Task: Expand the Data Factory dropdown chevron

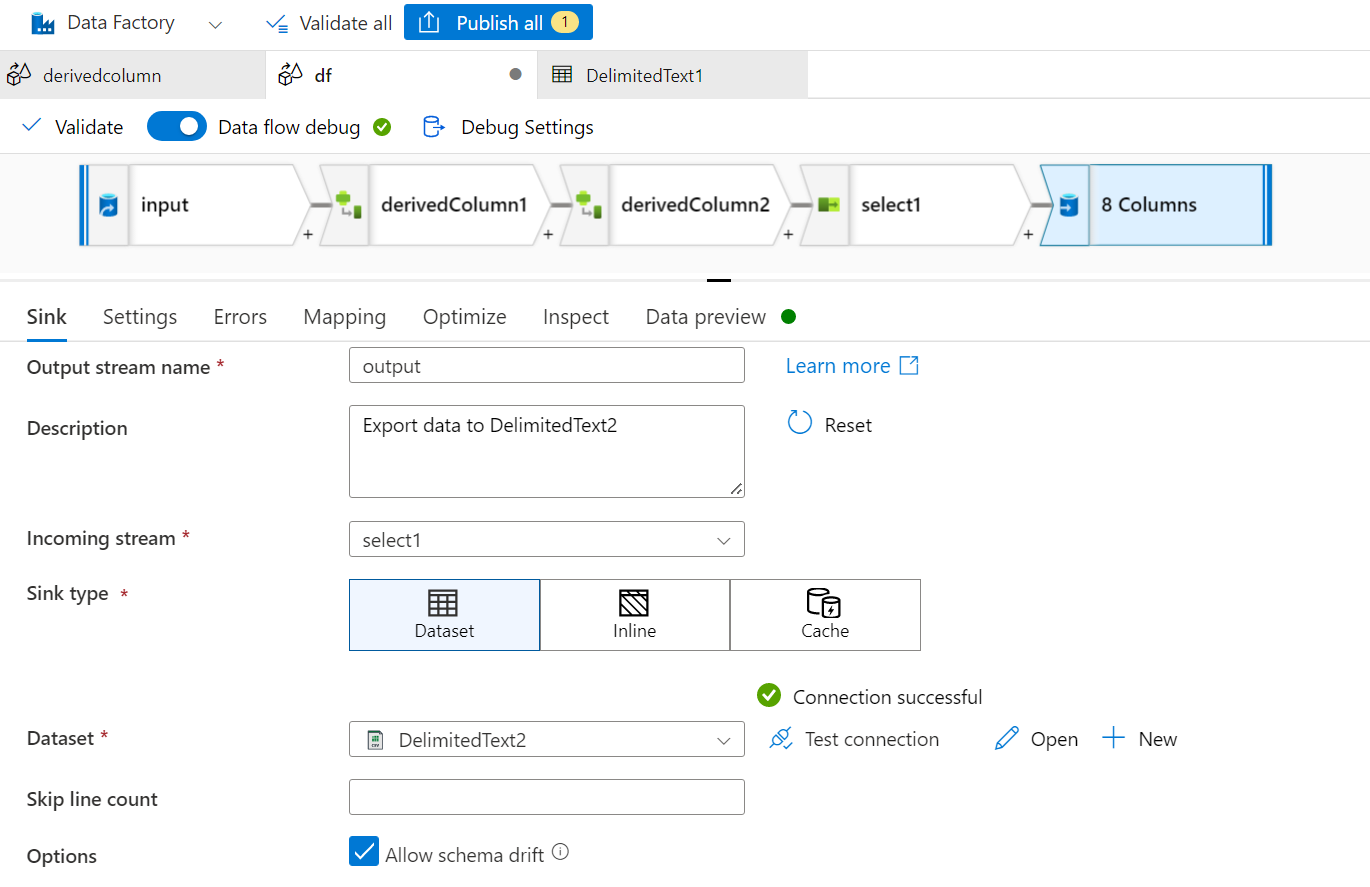Action: (215, 24)
